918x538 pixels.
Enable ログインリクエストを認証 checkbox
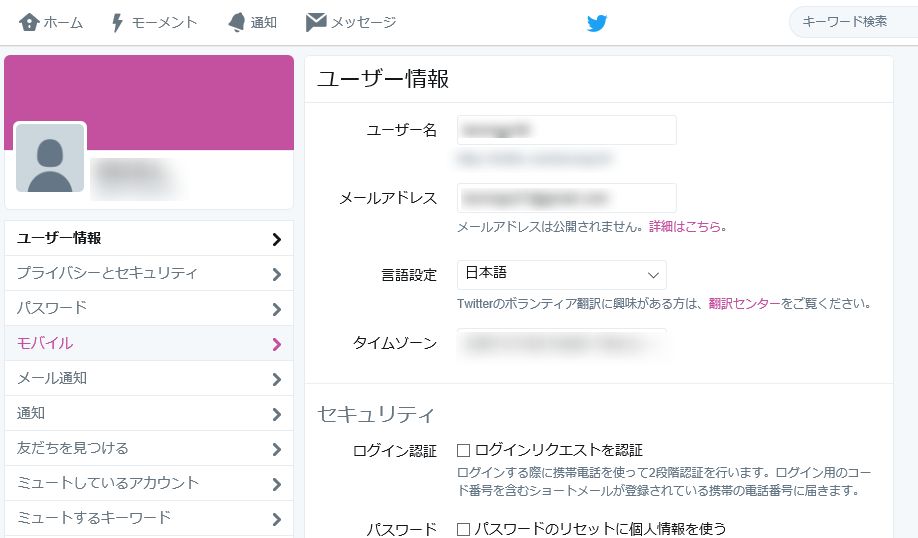click(464, 450)
